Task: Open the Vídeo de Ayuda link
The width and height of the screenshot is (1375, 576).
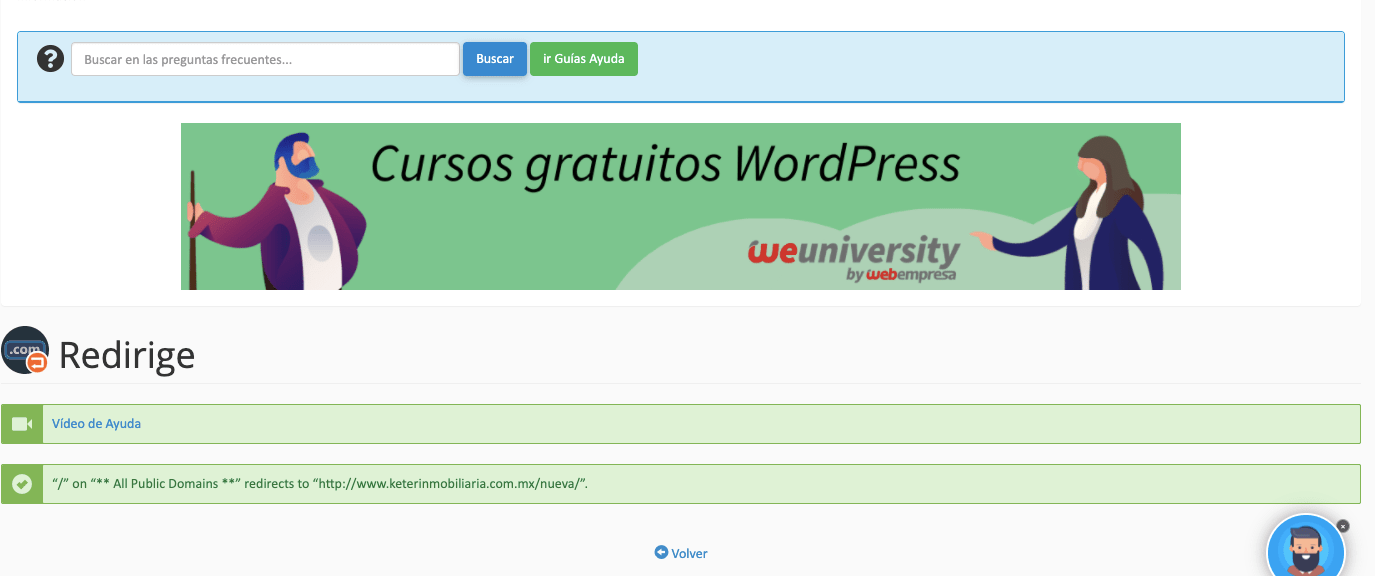Action: pyautogui.click(x=96, y=424)
